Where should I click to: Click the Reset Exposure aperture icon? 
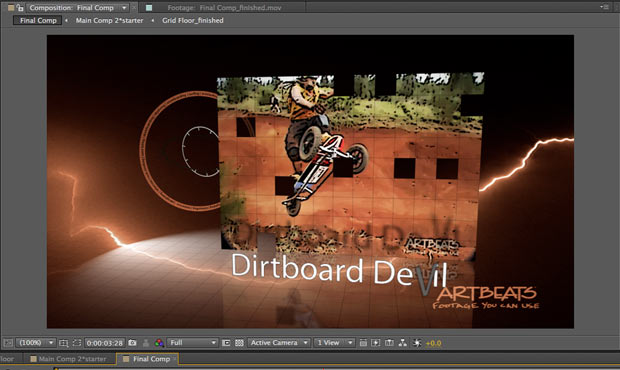pyautogui.click(x=417, y=343)
